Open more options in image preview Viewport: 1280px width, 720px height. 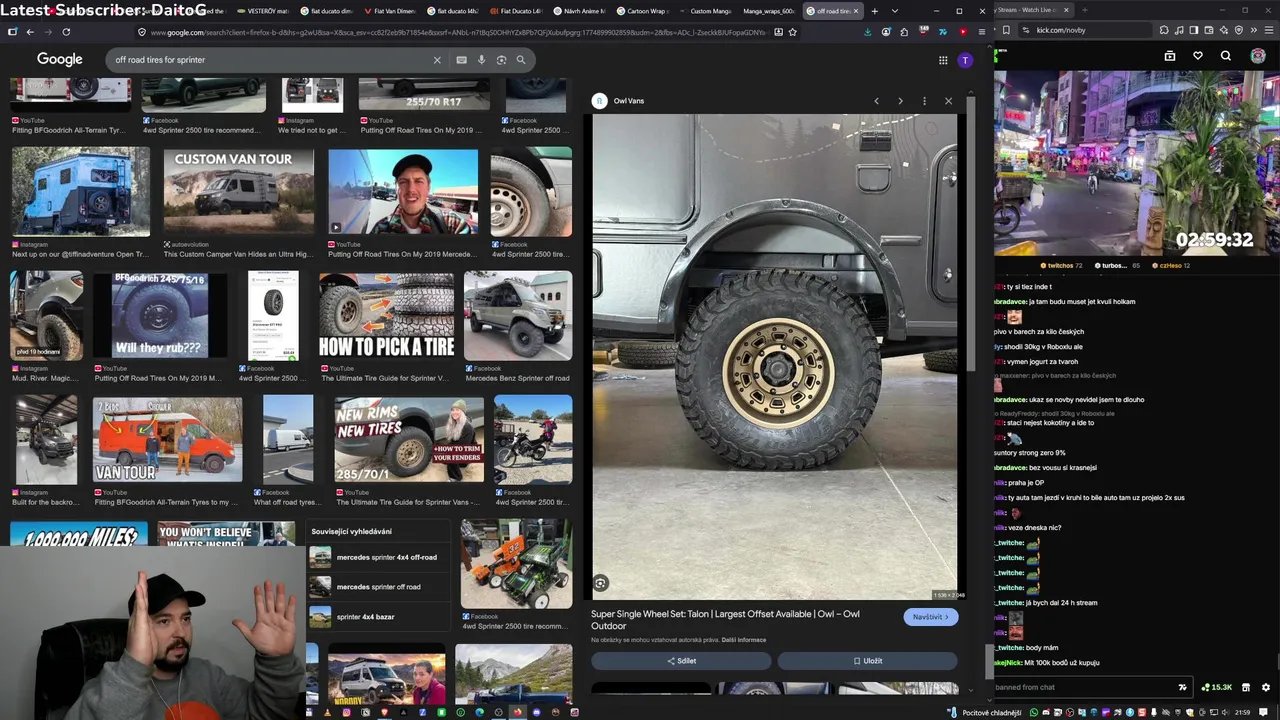(x=924, y=101)
